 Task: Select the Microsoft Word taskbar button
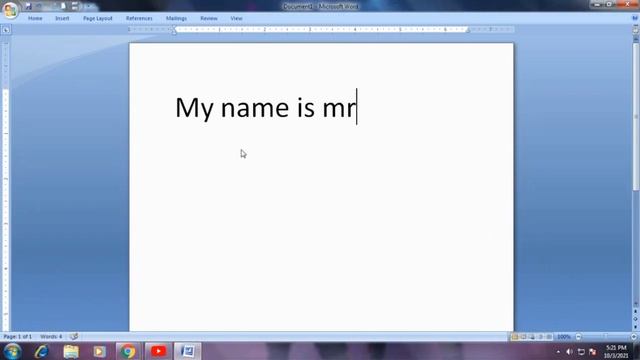coord(188,351)
